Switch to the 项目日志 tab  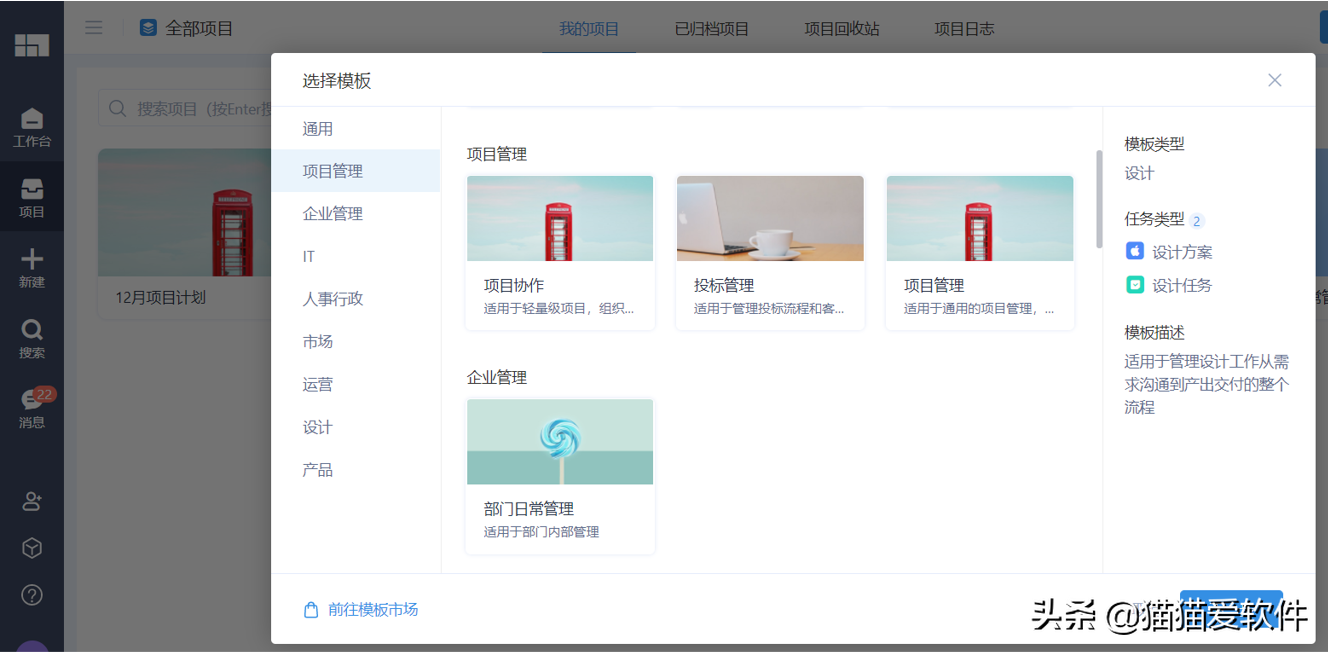[964, 29]
